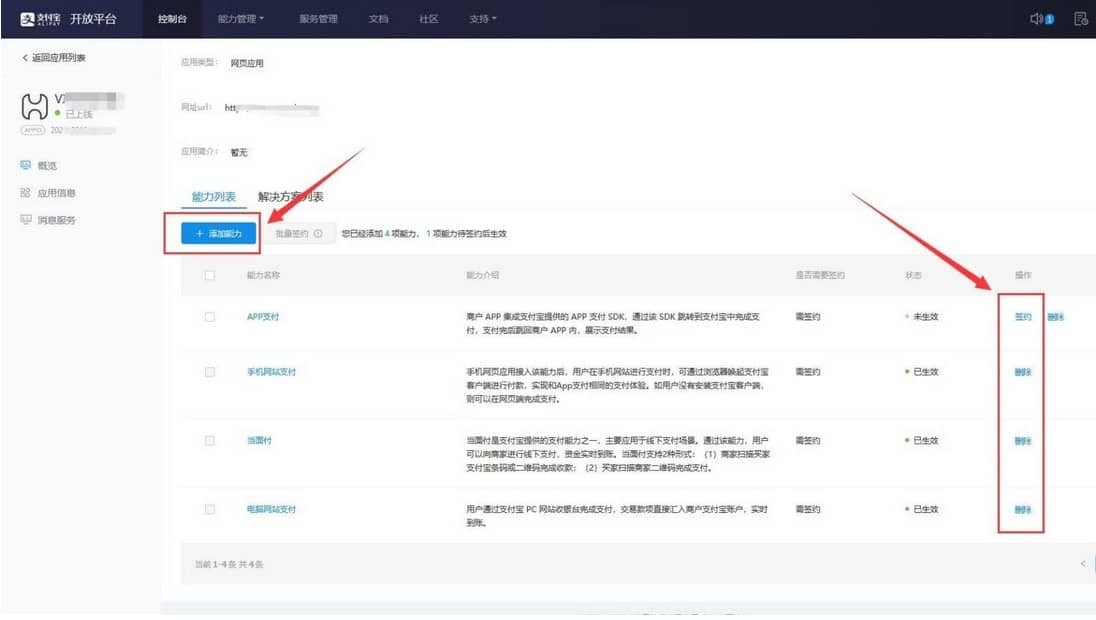Expand the 支持 dropdown menu
1096x620 pixels.
click(483, 19)
